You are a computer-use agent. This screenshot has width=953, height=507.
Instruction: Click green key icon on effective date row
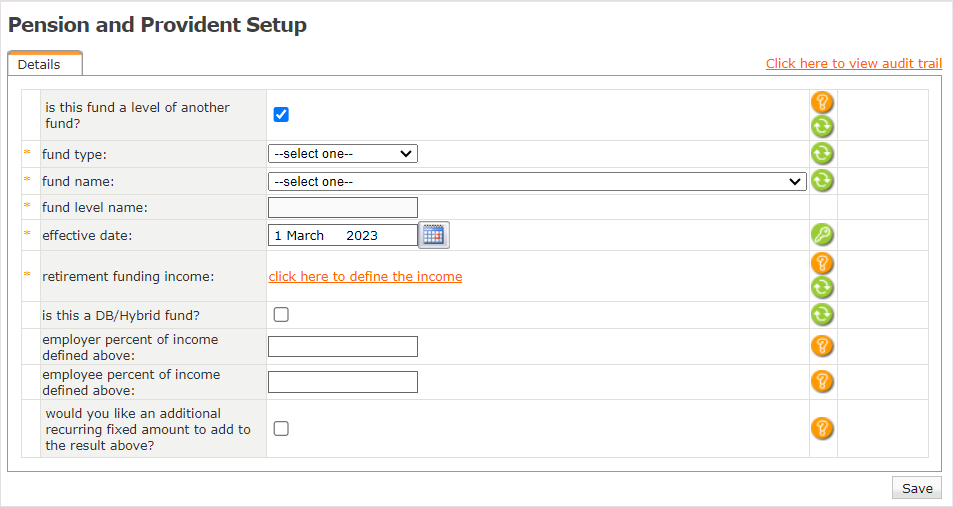tap(821, 235)
